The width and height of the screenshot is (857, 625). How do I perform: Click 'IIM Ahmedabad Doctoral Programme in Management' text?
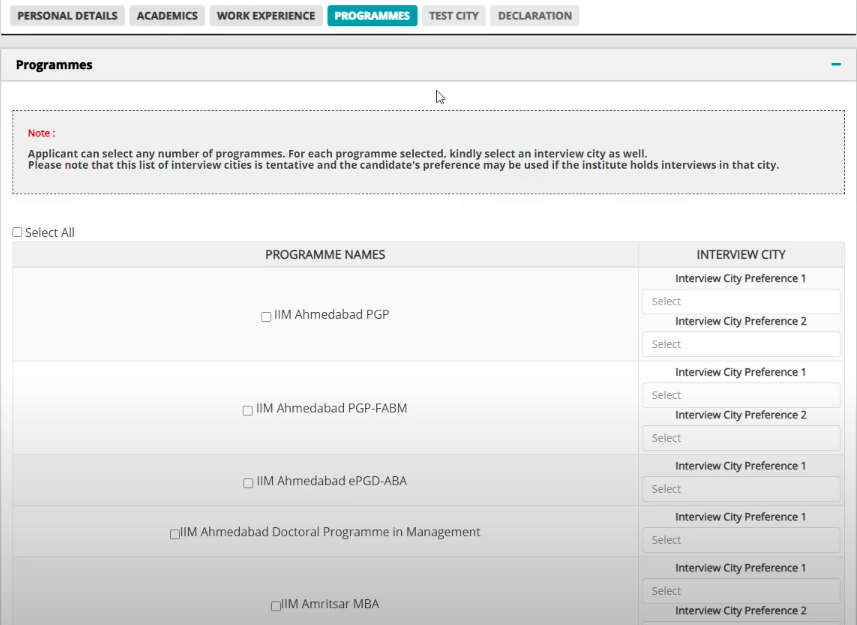pyautogui.click(x=330, y=532)
